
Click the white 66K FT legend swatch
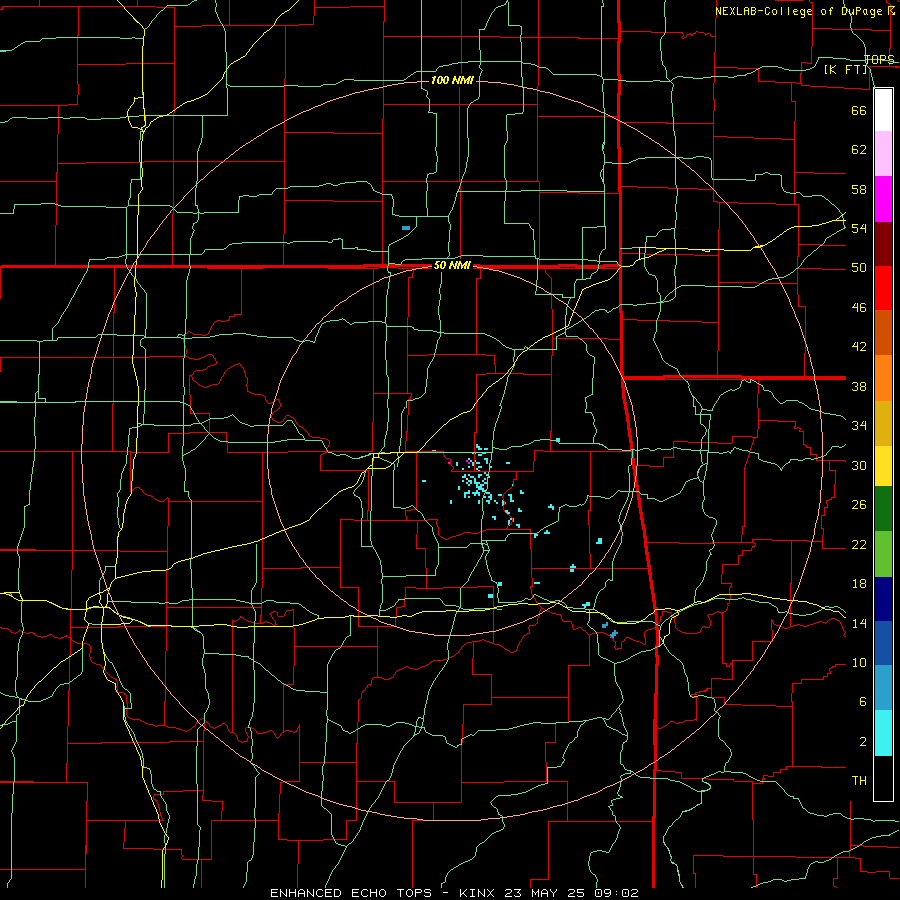883,110
